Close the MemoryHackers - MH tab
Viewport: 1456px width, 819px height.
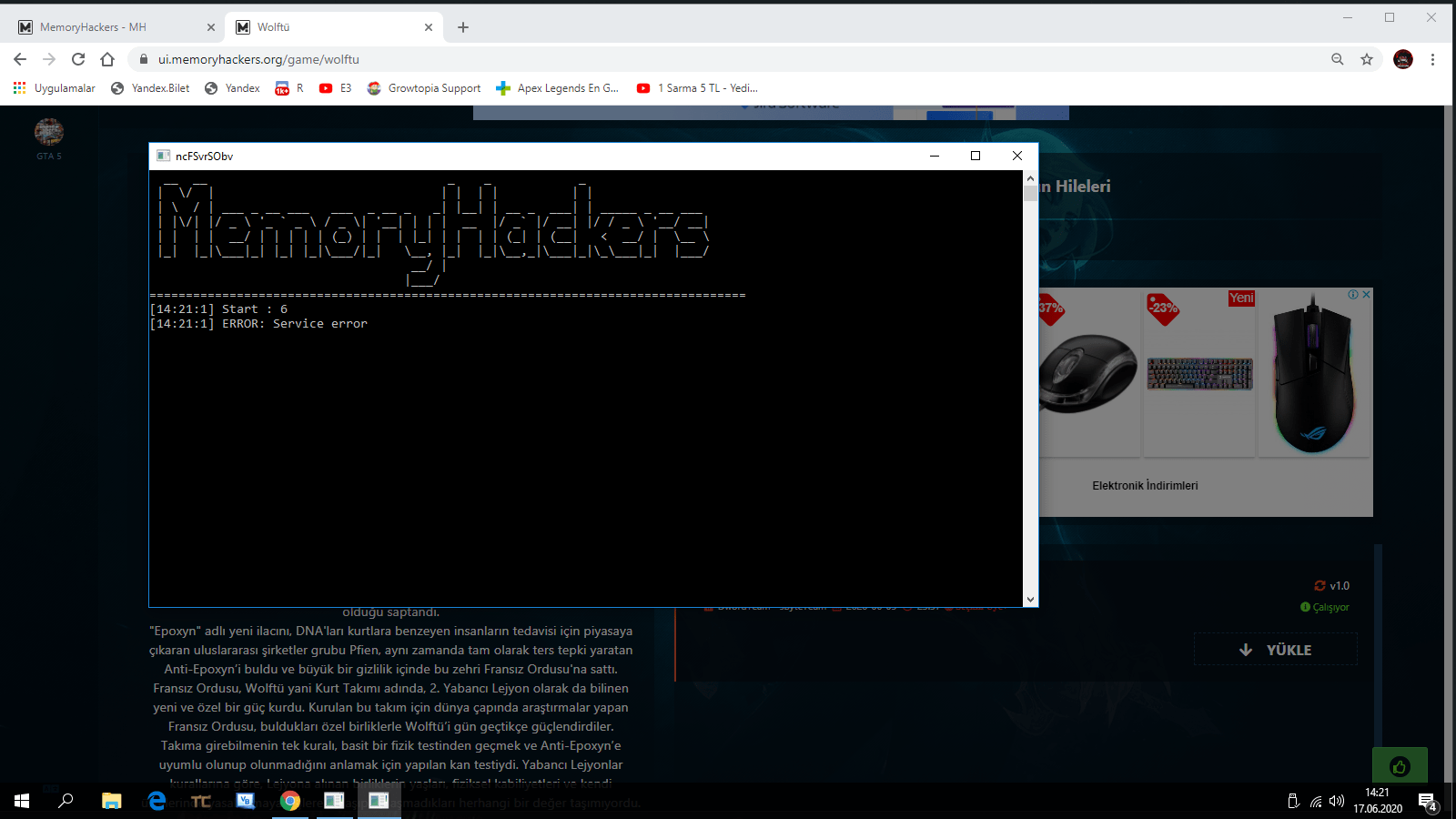(x=211, y=27)
